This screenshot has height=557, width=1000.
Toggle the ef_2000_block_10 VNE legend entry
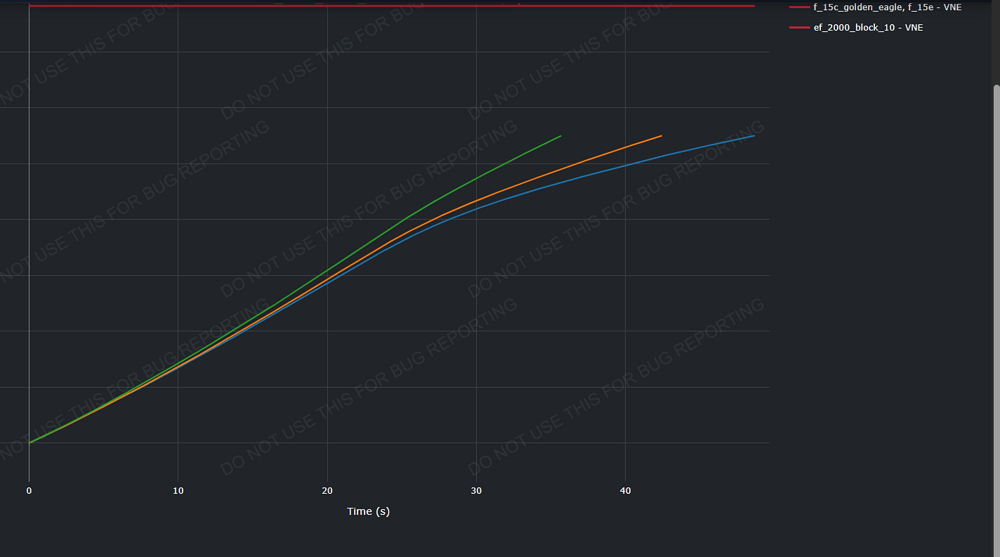pos(856,27)
